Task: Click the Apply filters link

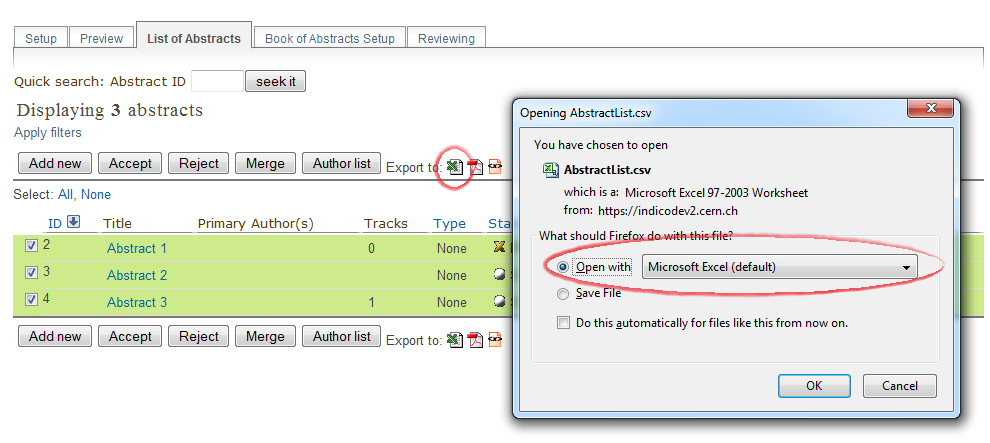Action: click(x=48, y=133)
